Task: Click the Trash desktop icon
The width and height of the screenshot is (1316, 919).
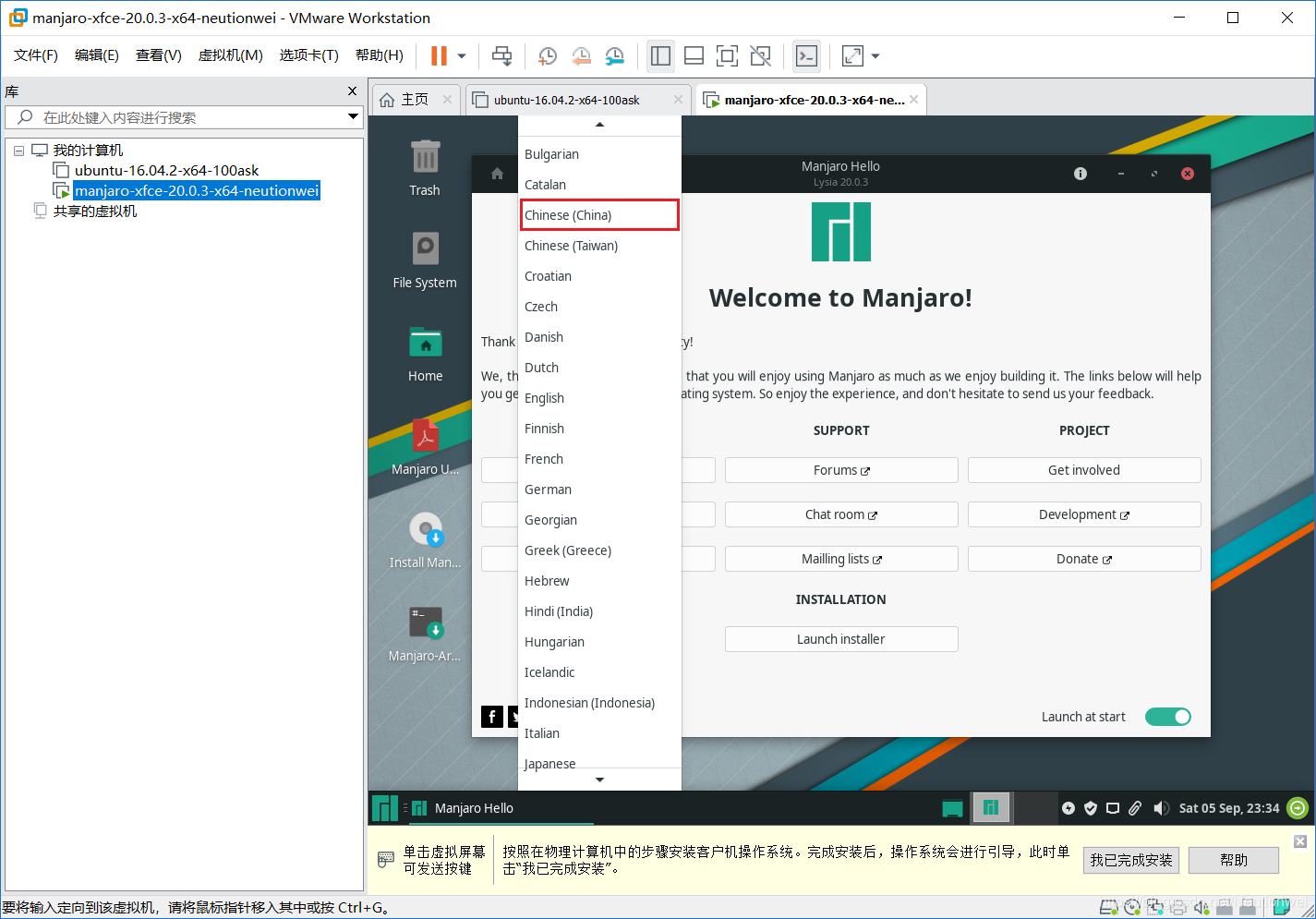Action: point(425,167)
